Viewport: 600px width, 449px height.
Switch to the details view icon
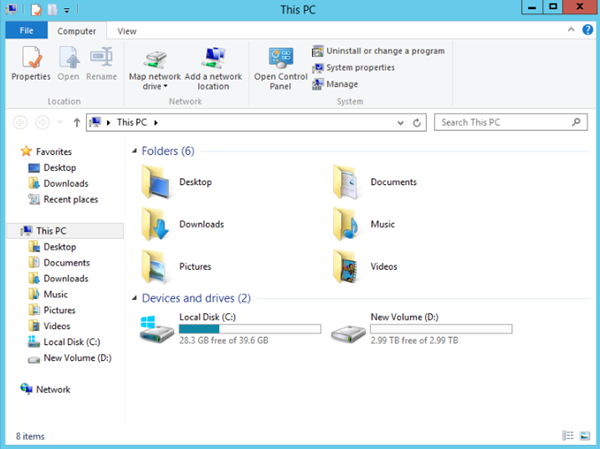point(567,436)
